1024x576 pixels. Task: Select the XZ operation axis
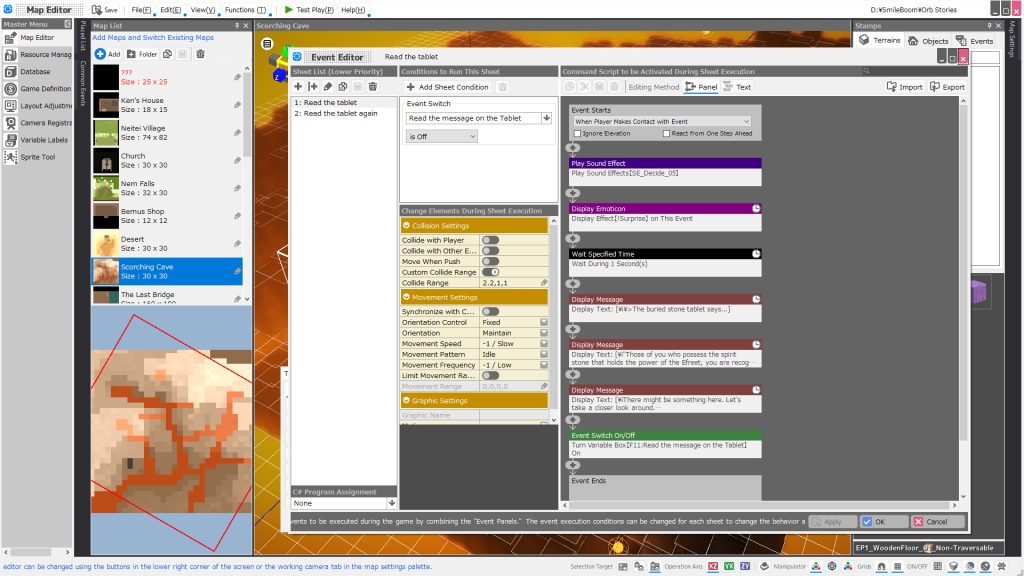point(713,566)
